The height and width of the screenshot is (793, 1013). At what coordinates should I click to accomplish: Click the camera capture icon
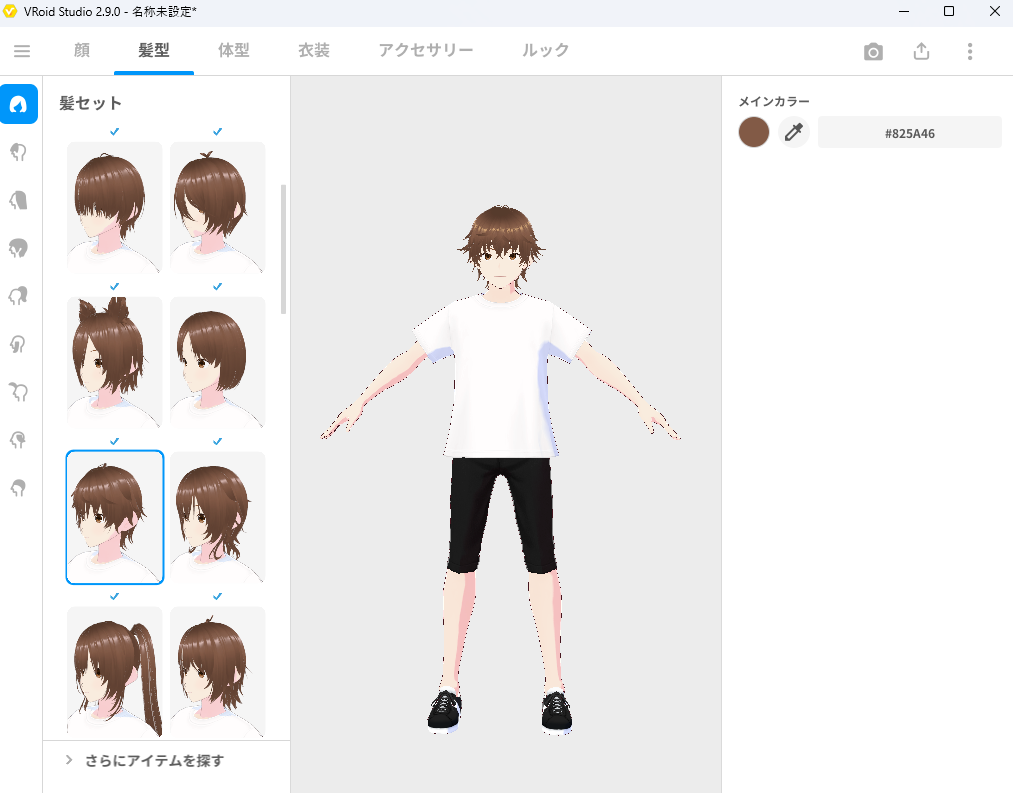[873, 52]
